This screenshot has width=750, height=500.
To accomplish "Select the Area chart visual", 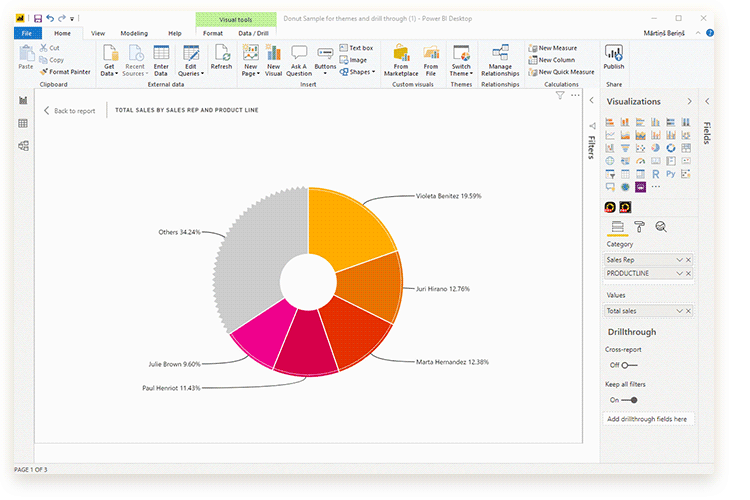I will [625, 135].
